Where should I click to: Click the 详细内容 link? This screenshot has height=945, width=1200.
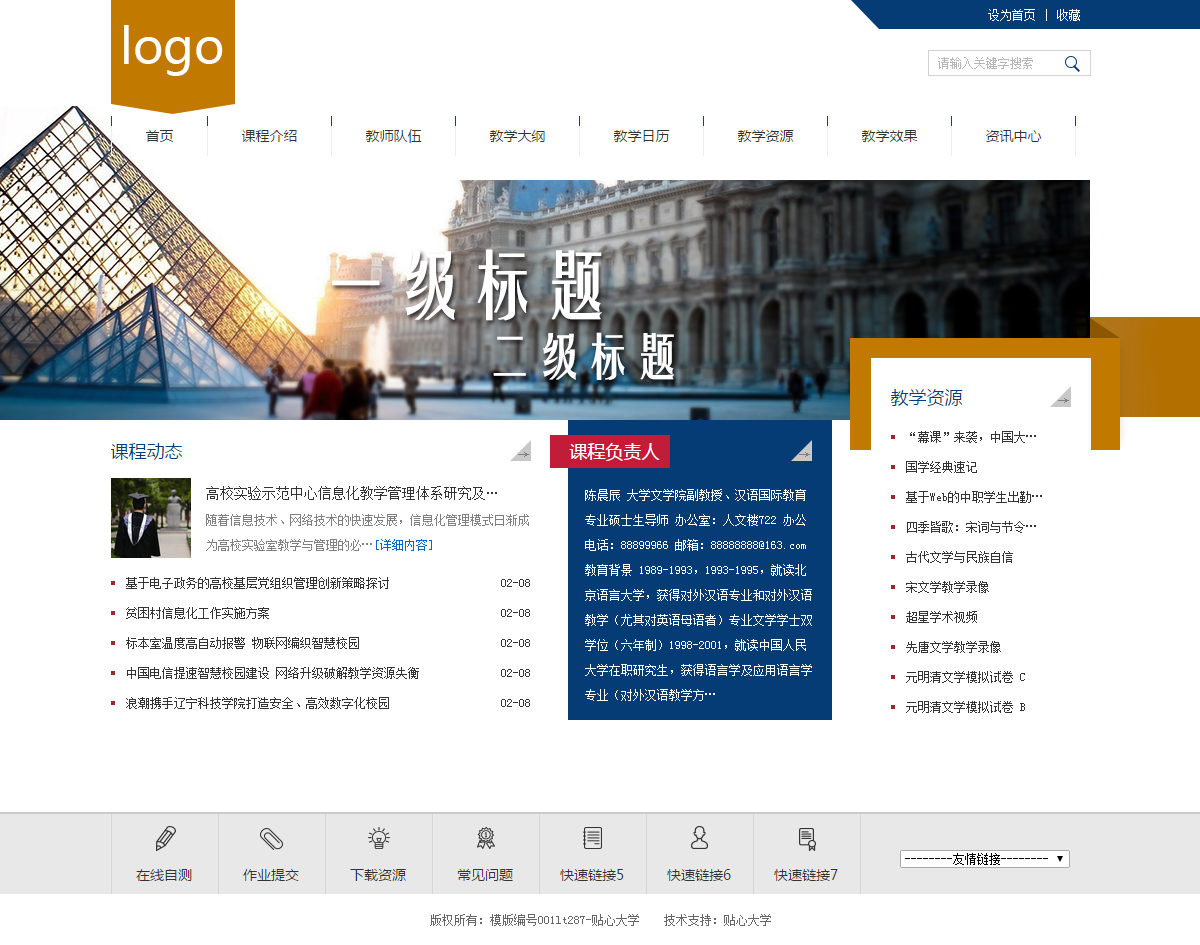(x=404, y=546)
